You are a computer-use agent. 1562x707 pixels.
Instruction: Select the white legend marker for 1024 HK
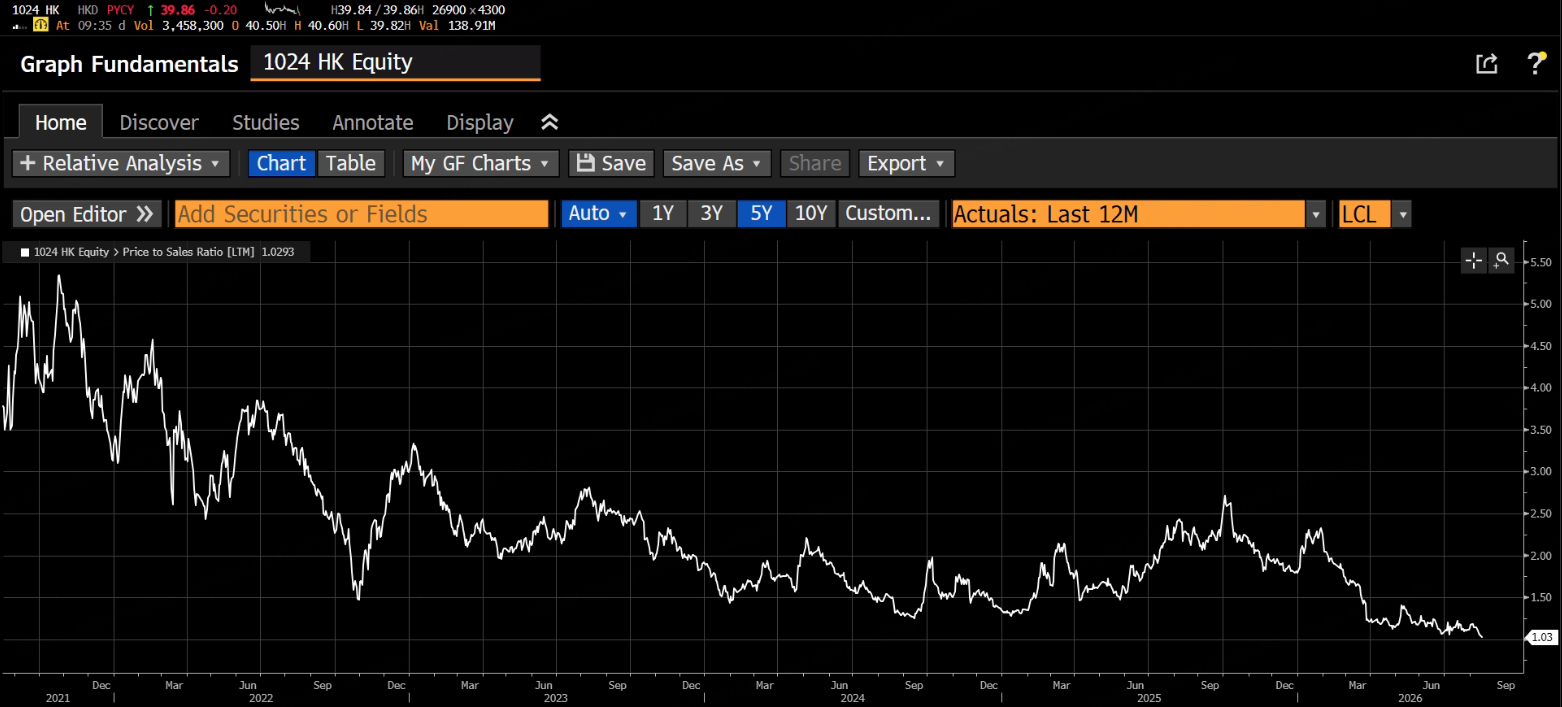click(25, 253)
